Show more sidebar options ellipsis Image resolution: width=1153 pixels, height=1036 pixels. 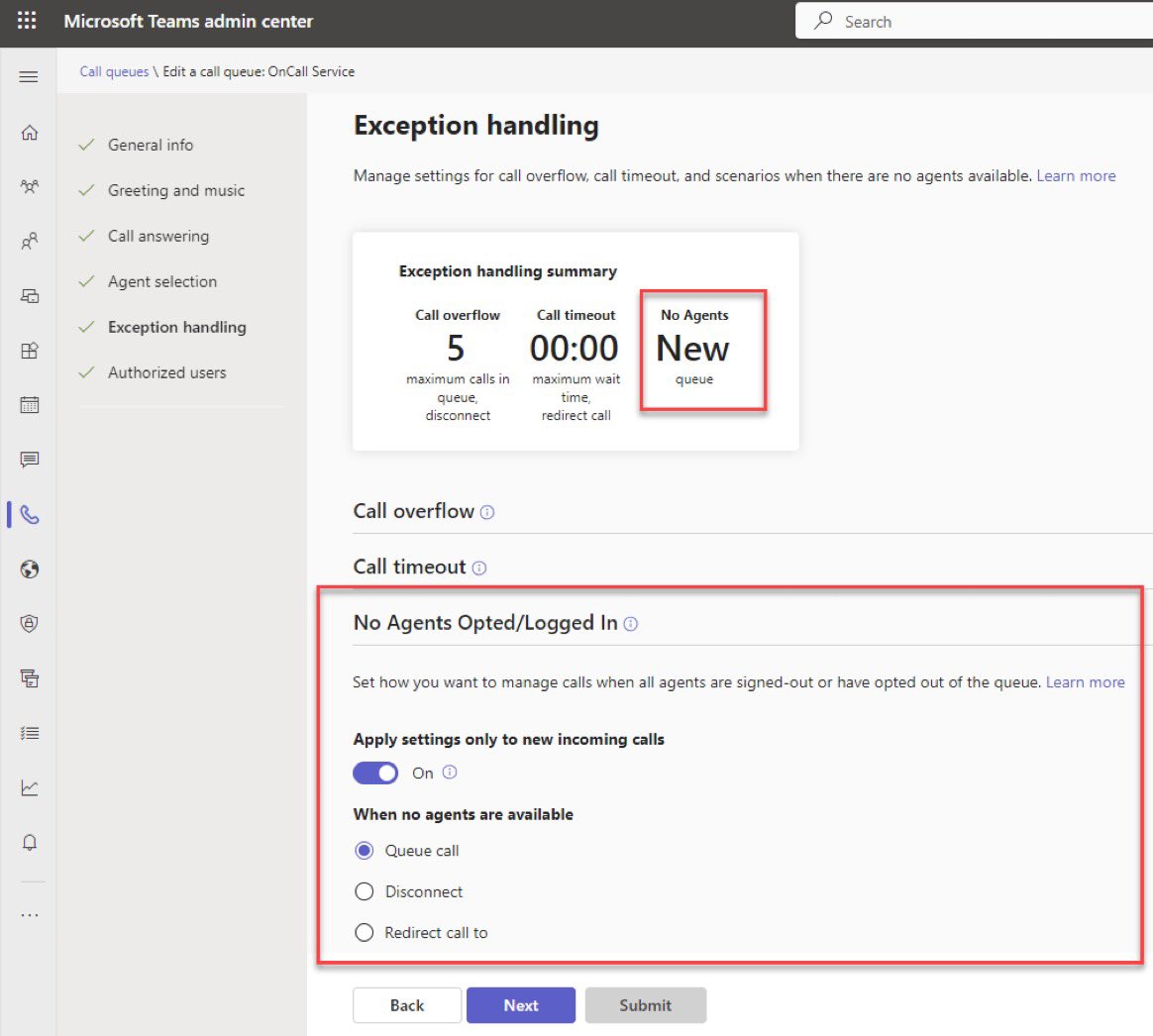tap(30, 915)
